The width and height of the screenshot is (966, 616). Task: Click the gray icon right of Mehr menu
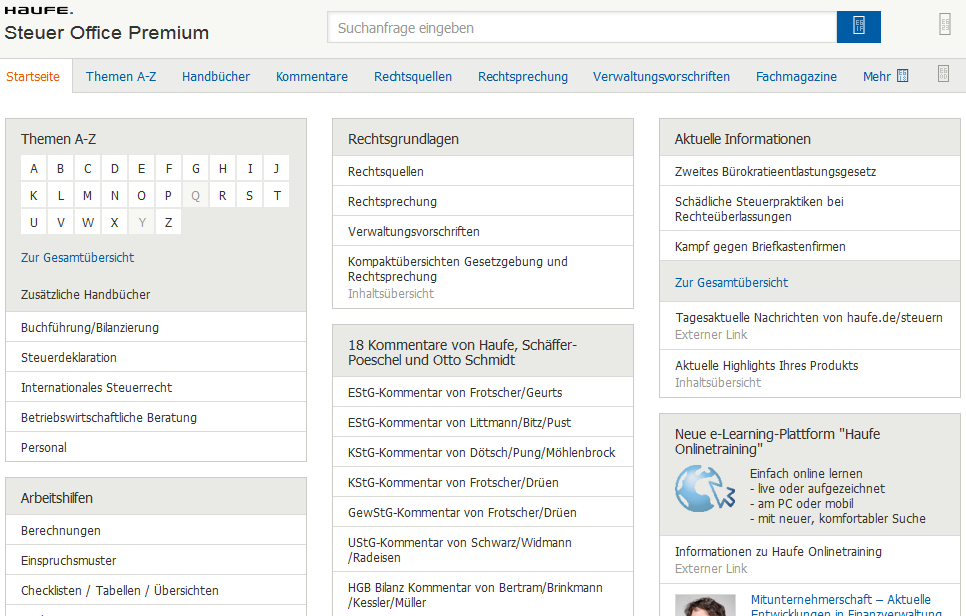[x=943, y=74]
